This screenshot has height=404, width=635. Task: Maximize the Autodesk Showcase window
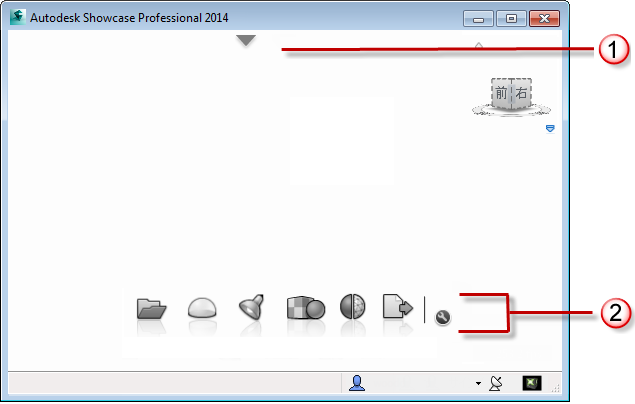coord(511,19)
